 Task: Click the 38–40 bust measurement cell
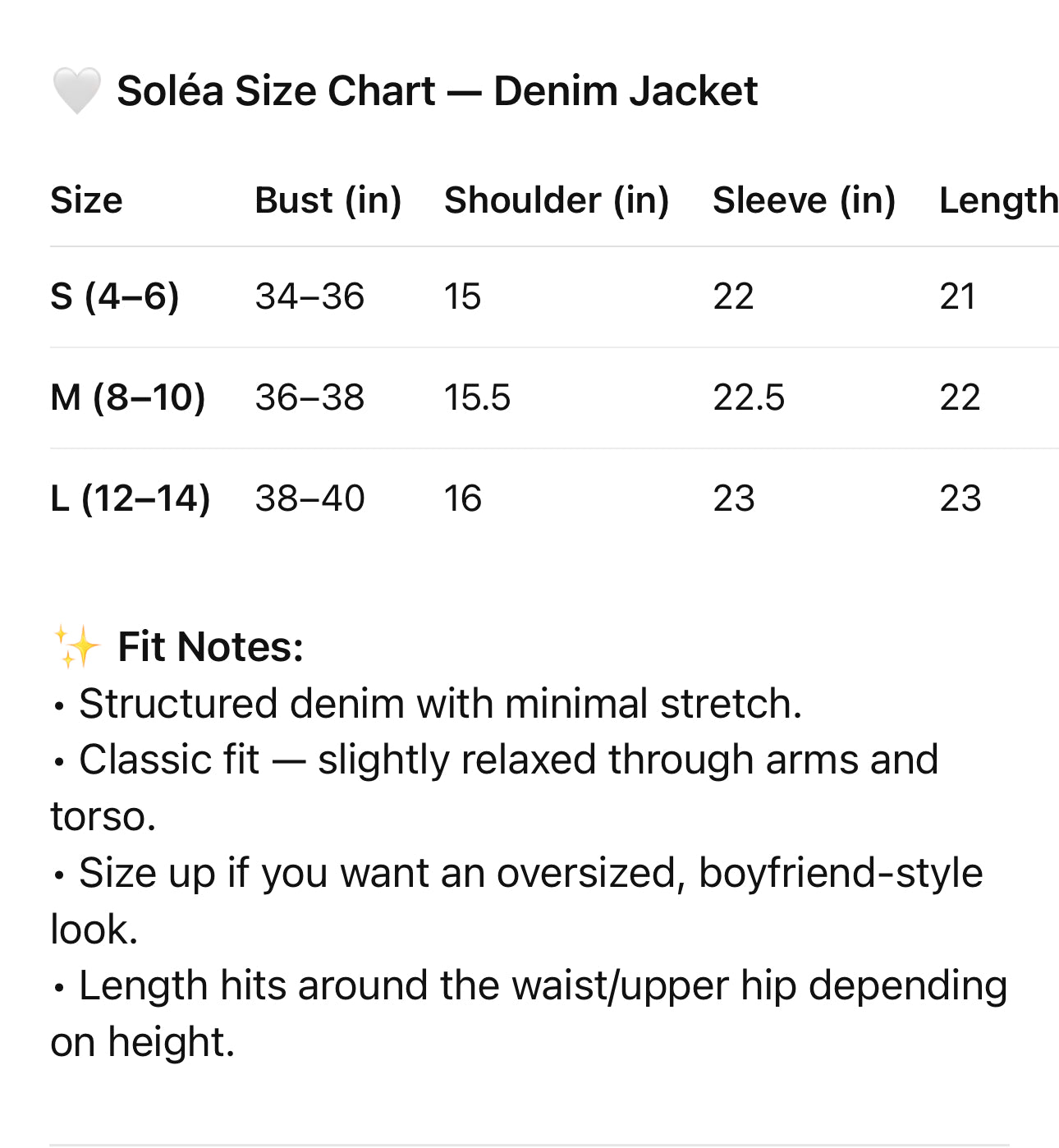pyautogui.click(x=309, y=498)
